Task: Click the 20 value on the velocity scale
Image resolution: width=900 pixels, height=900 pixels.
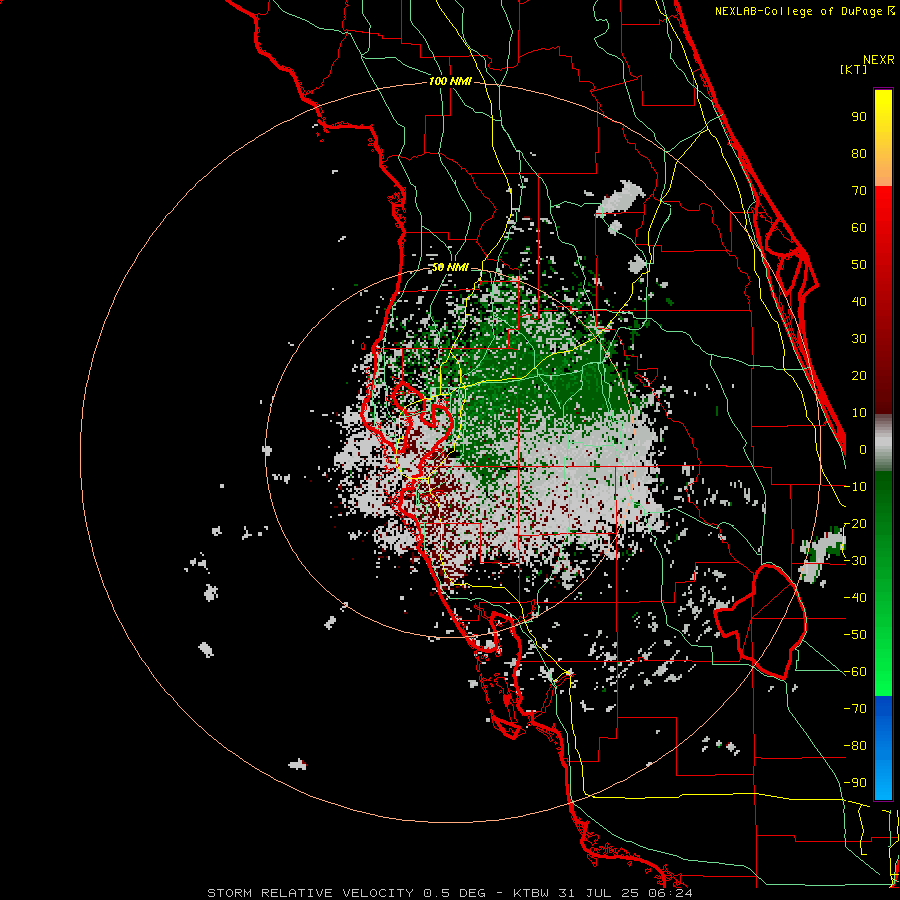Action: (x=859, y=376)
